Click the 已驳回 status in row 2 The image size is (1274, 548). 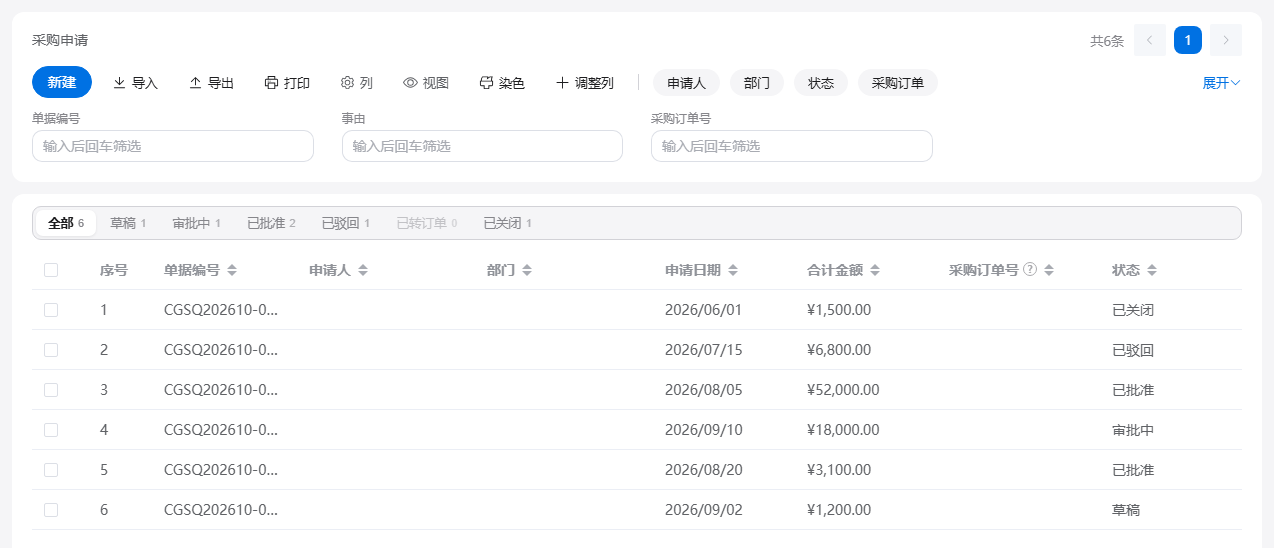pyautogui.click(x=1133, y=350)
